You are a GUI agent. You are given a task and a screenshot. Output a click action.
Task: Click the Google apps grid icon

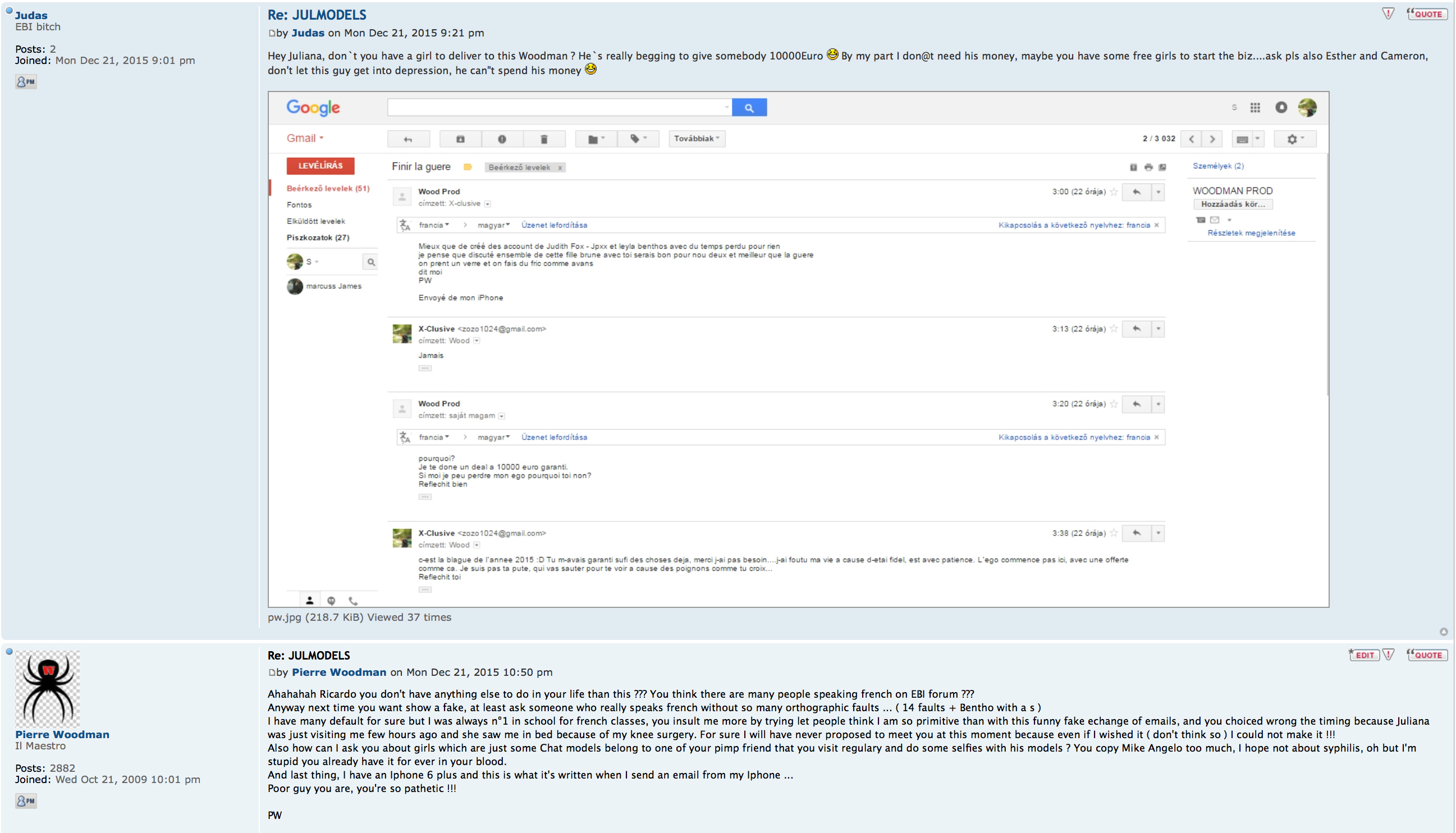(1254, 108)
